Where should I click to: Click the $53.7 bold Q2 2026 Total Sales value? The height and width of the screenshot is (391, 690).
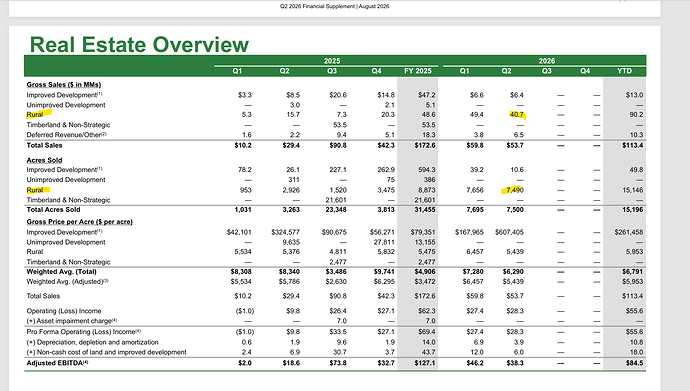[515, 145]
